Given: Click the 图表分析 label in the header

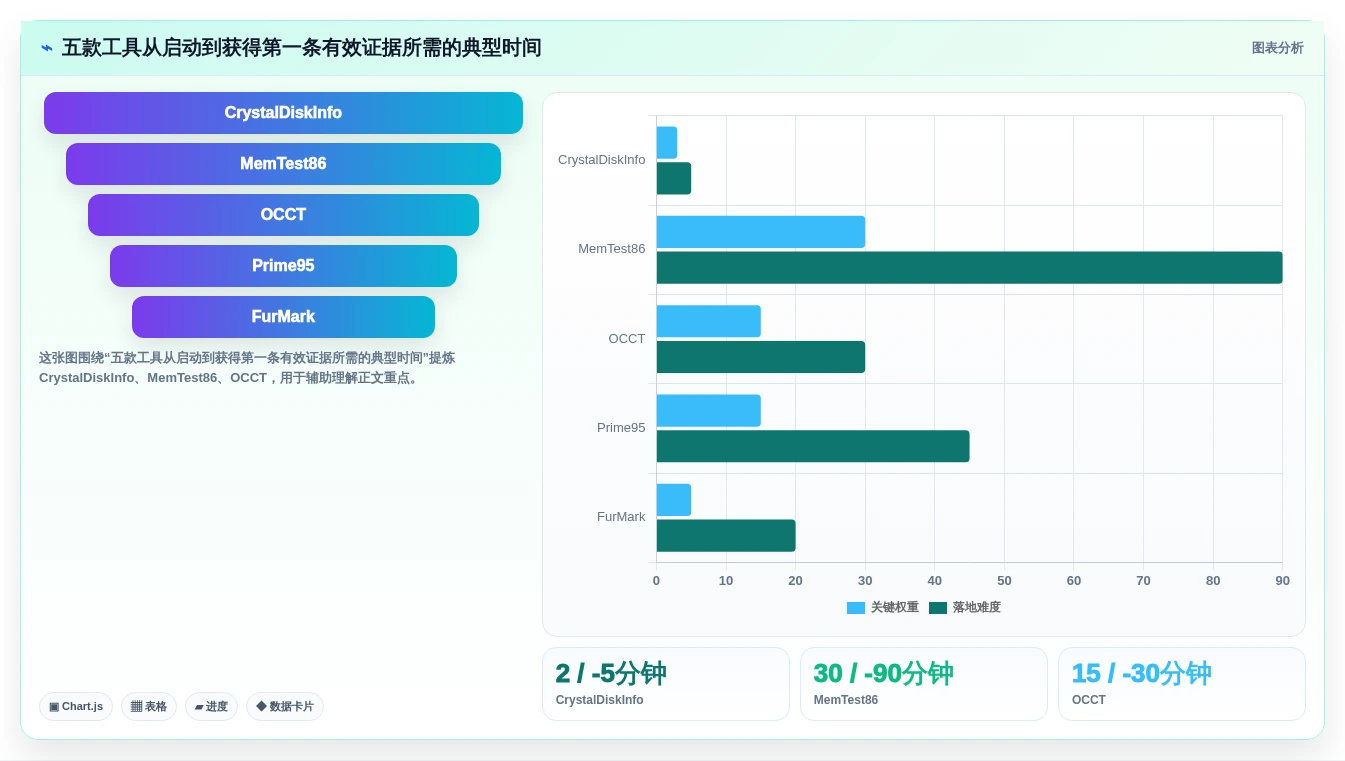Looking at the screenshot, I should click(x=1277, y=48).
